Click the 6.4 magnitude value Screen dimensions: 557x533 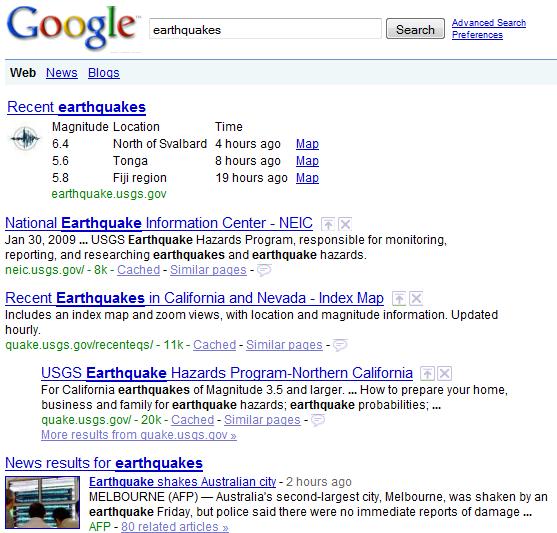pos(60,144)
